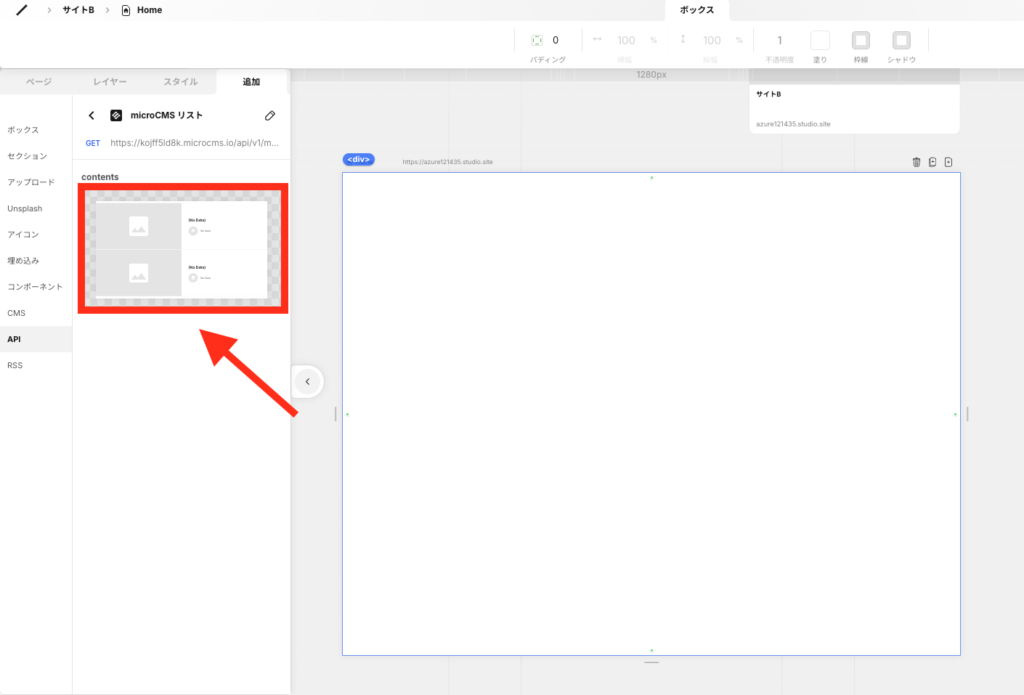1024x695 pixels.
Task: Click the contents list thumbnail preview
Action: [x=182, y=250]
